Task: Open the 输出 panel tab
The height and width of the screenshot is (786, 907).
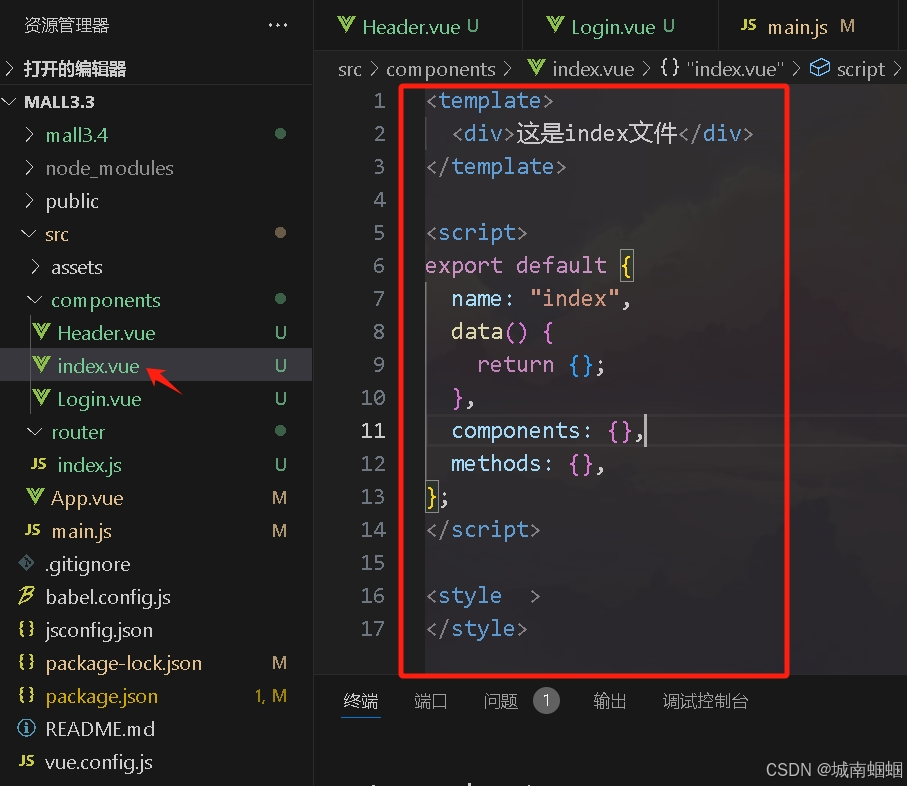Action: [x=610, y=701]
